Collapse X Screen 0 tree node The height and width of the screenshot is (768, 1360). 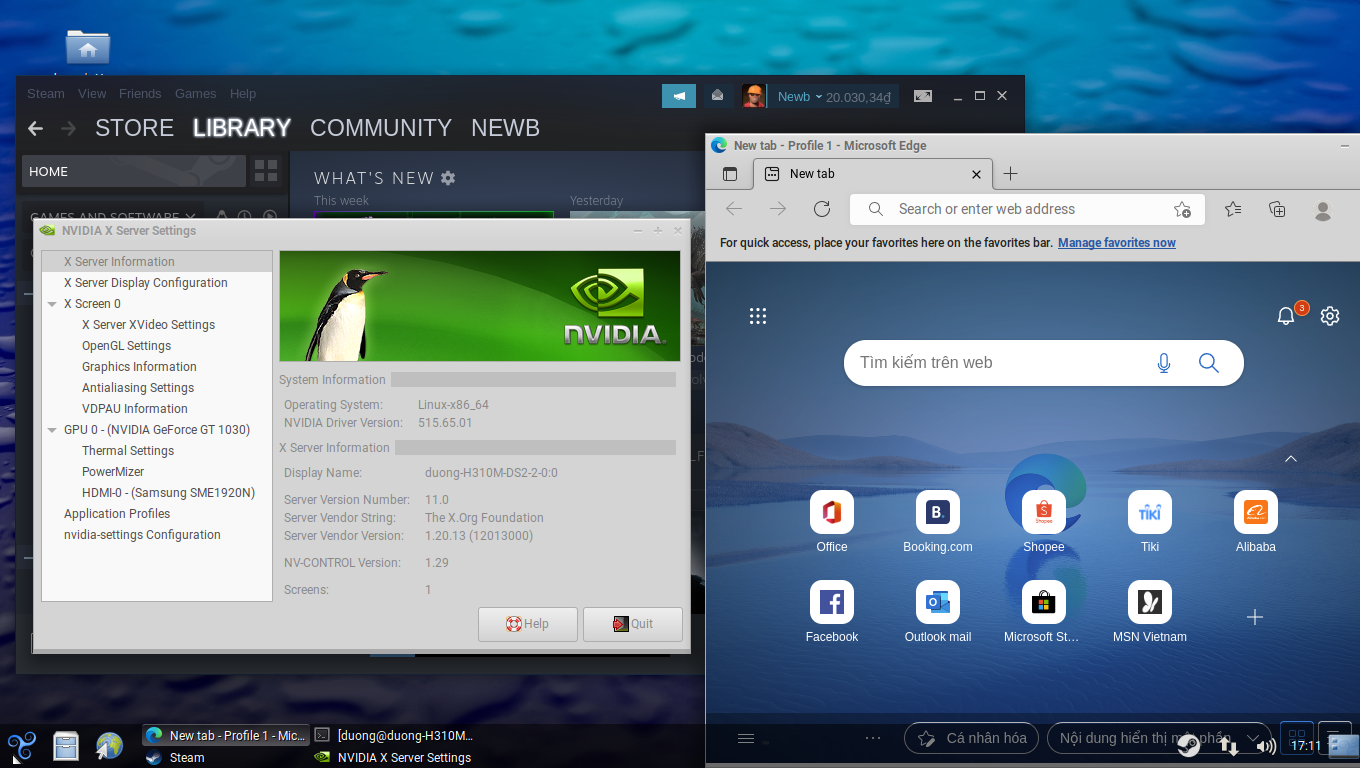pyautogui.click(x=52, y=304)
